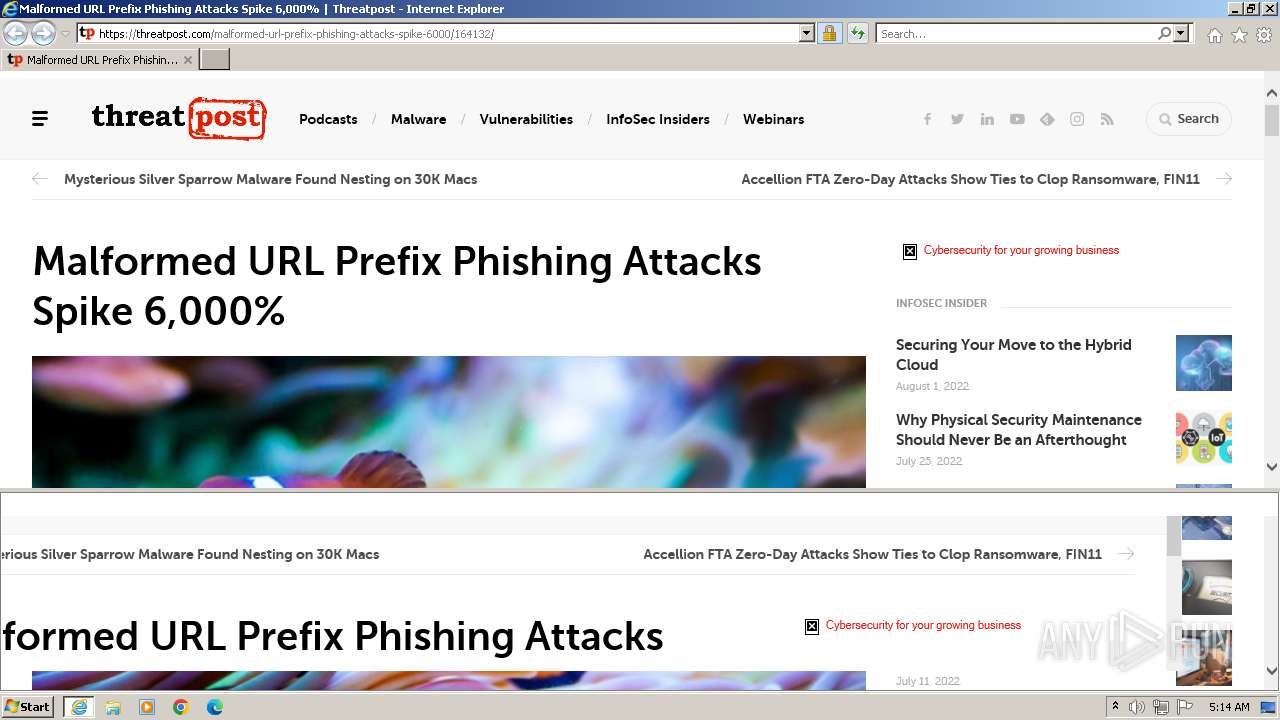Open Internet Explorer Tools gear
The height and width of the screenshot is (720, 1280).
(x=1264, y=34)
